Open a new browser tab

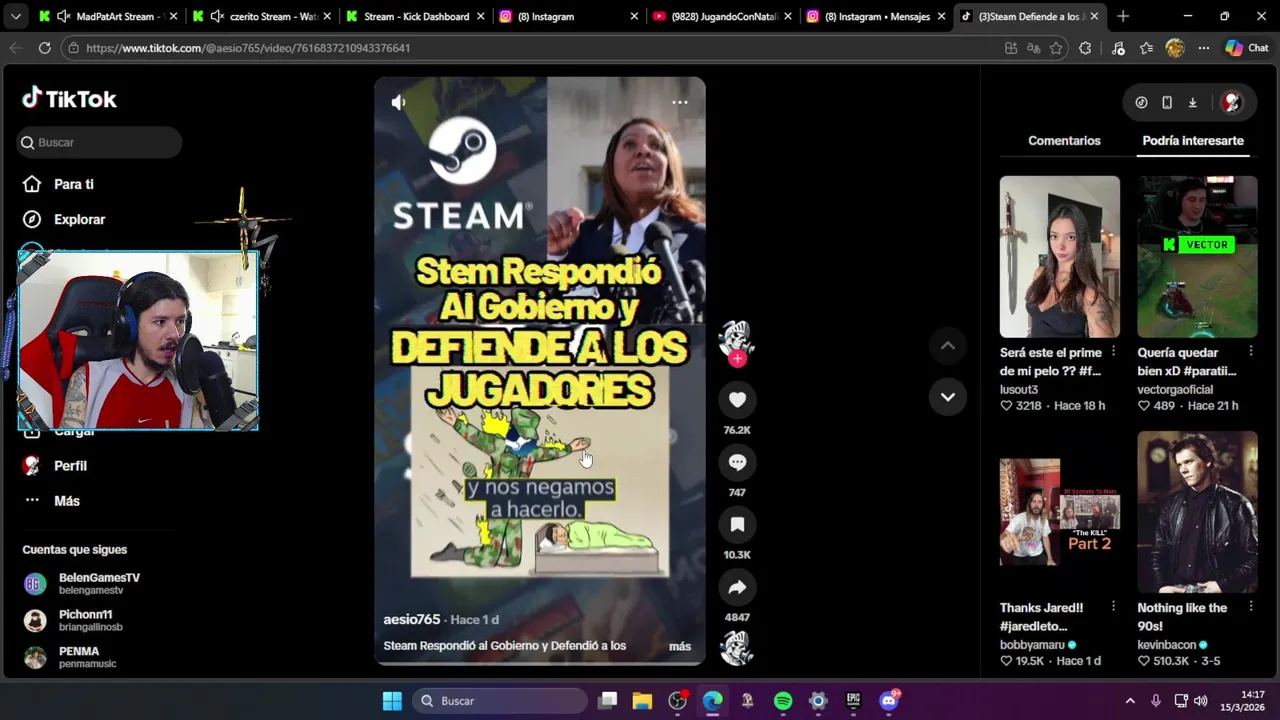(x=1123, y=16)
